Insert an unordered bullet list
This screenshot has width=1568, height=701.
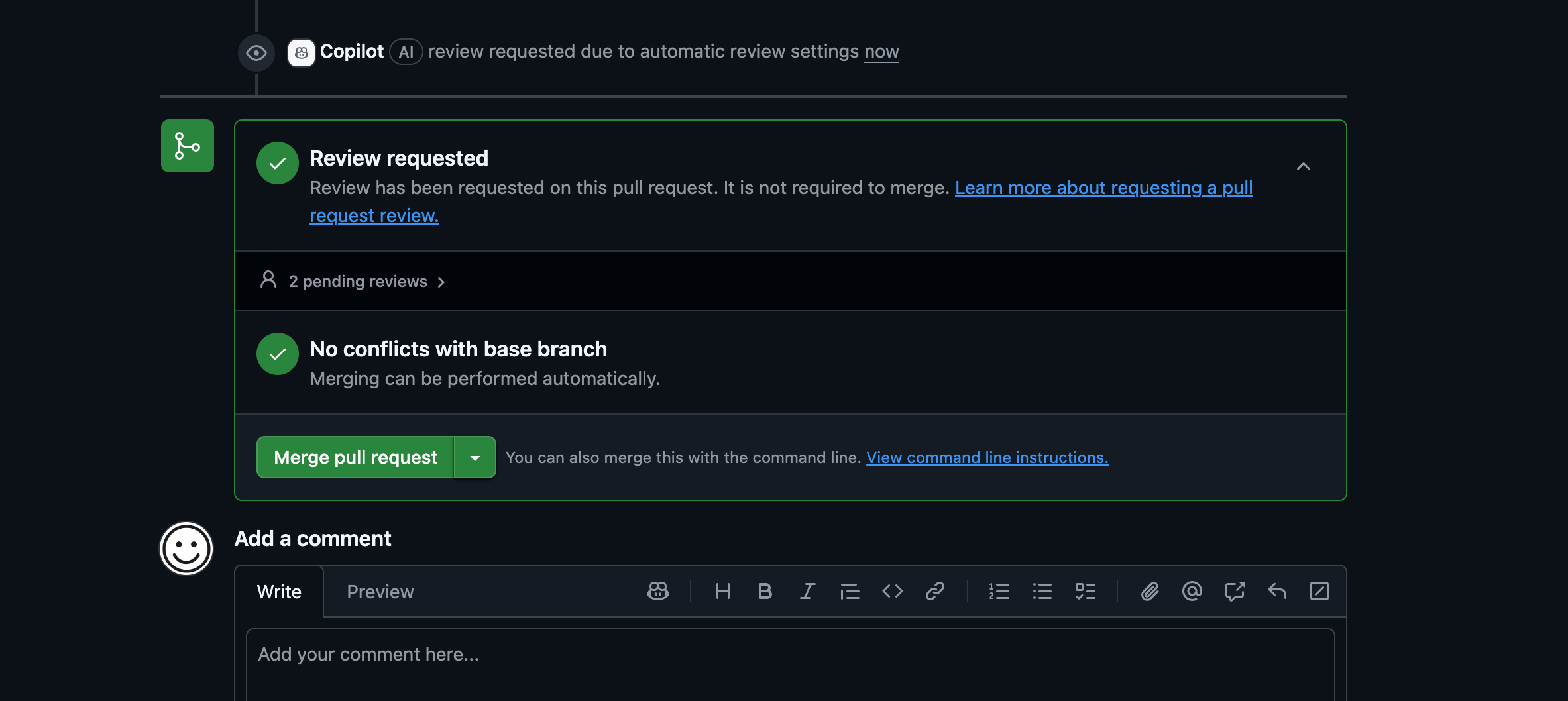pyautogui.click(x=1042, y=591)
